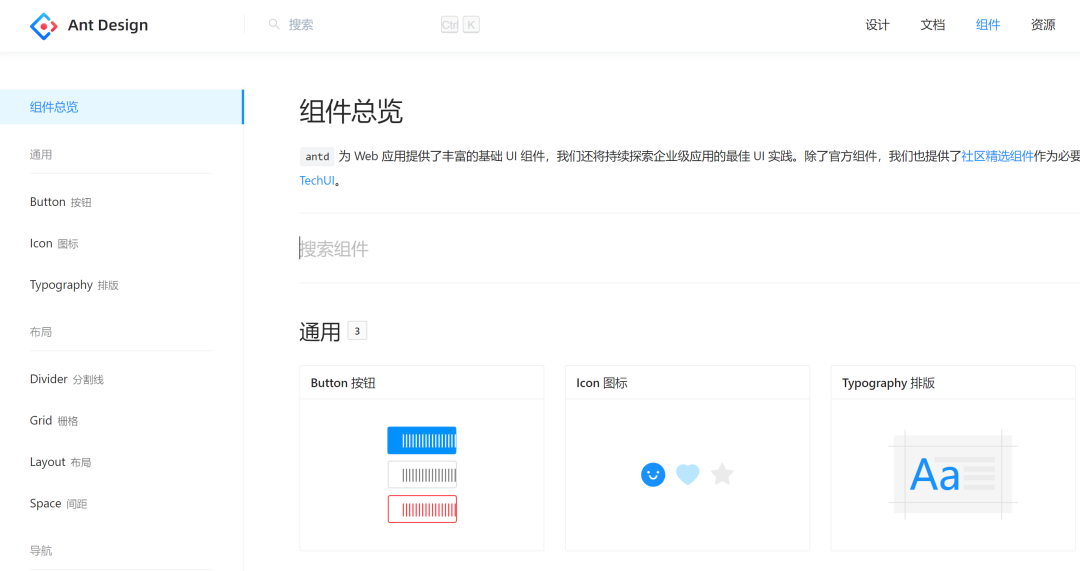
Task: Click the red outlined button illustration
Action: [422, 509]
